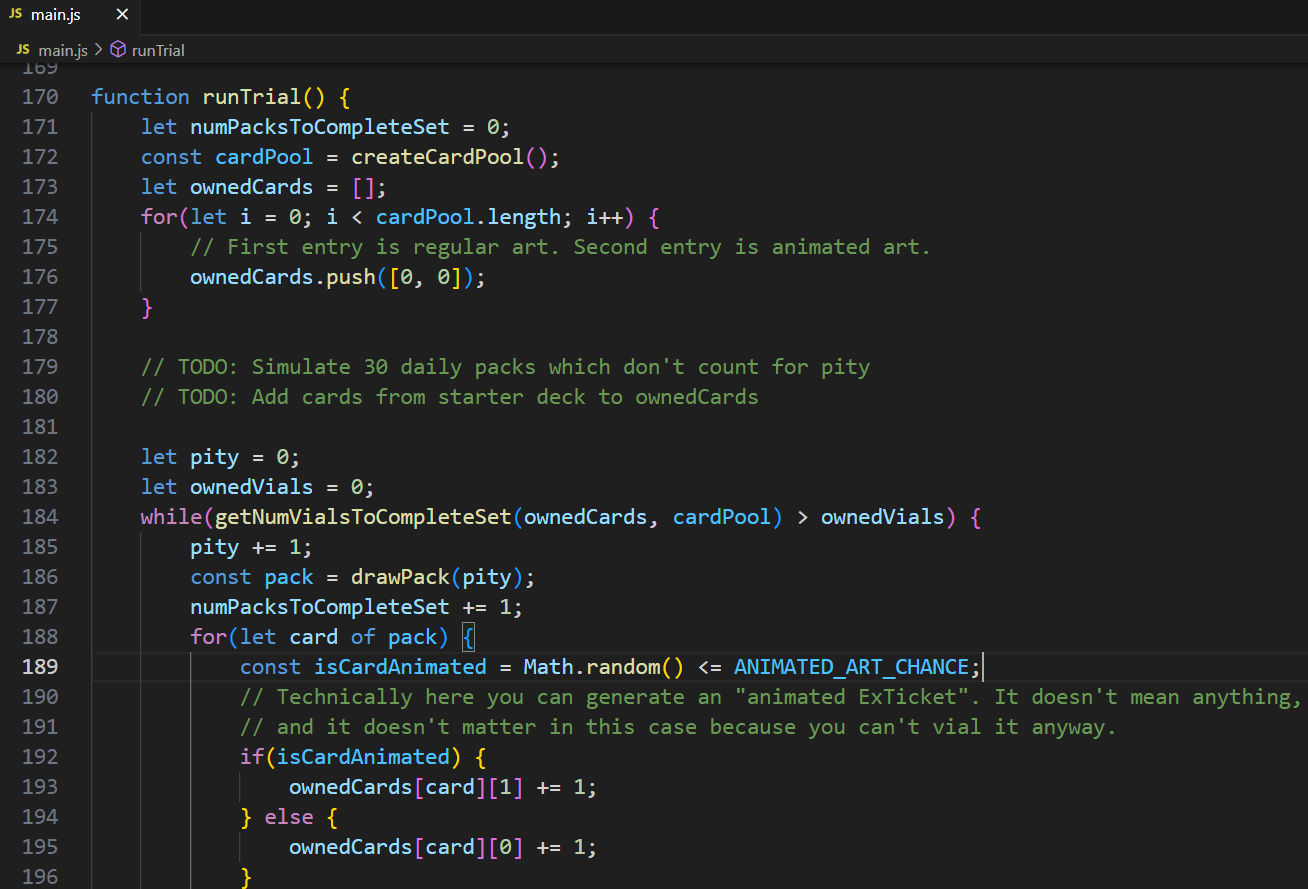Click the JS icon in the breadcrumb bar
Viewport: 1308px width, 889px height.
23,50
